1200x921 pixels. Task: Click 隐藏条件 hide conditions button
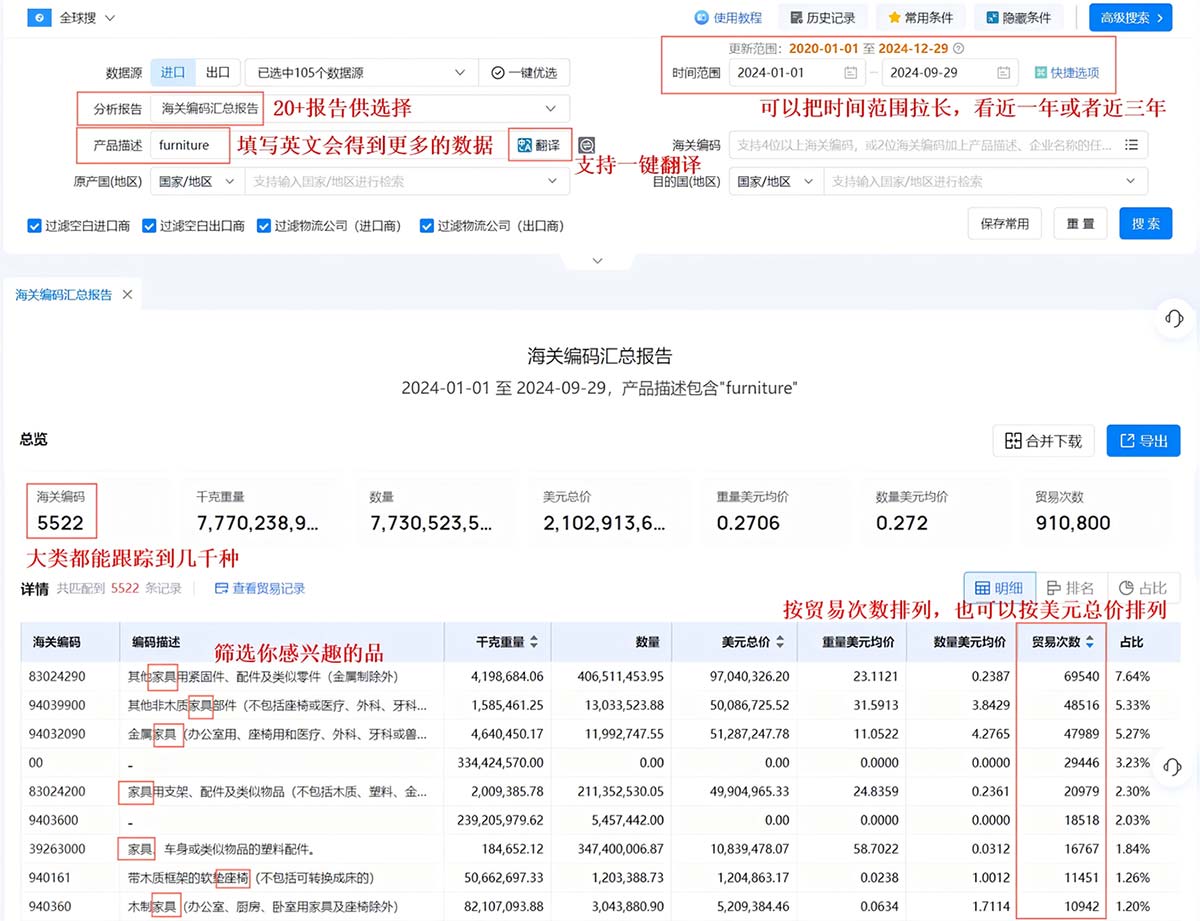click(1019, 18)
